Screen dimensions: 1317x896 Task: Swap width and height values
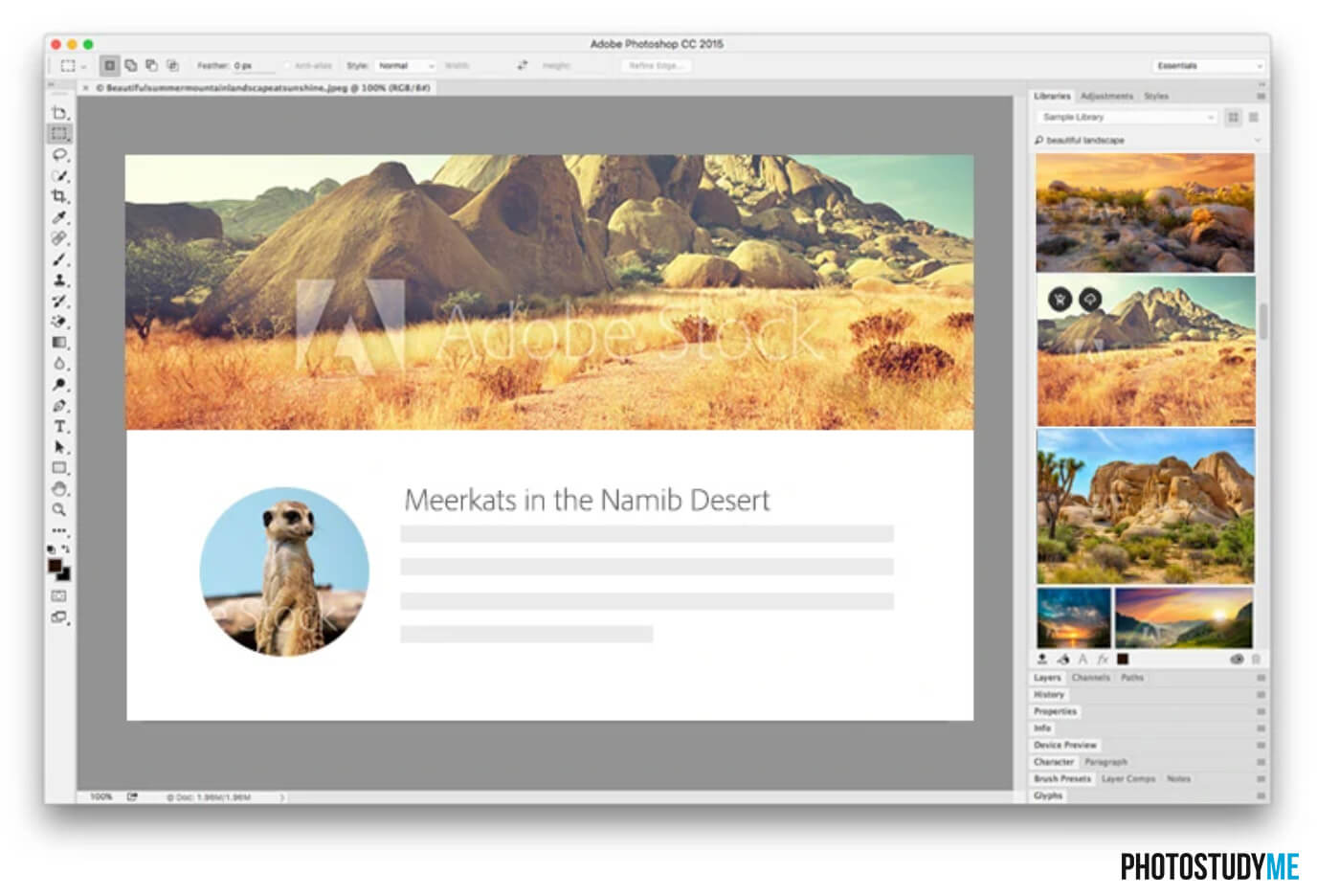[x=522, y=66]
